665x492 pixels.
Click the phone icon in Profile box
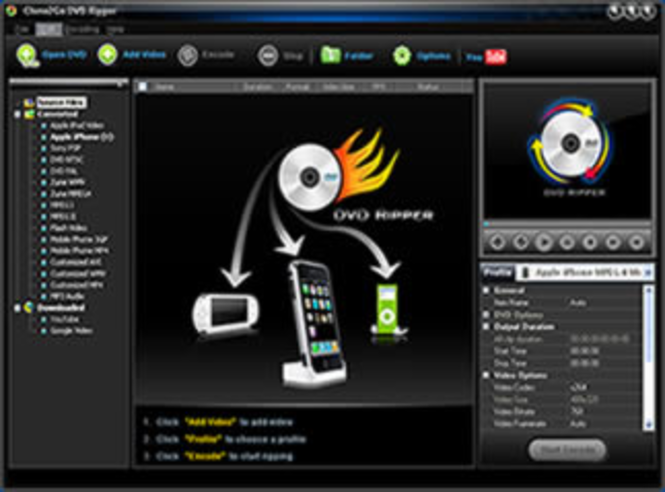[x=525, y=273]
